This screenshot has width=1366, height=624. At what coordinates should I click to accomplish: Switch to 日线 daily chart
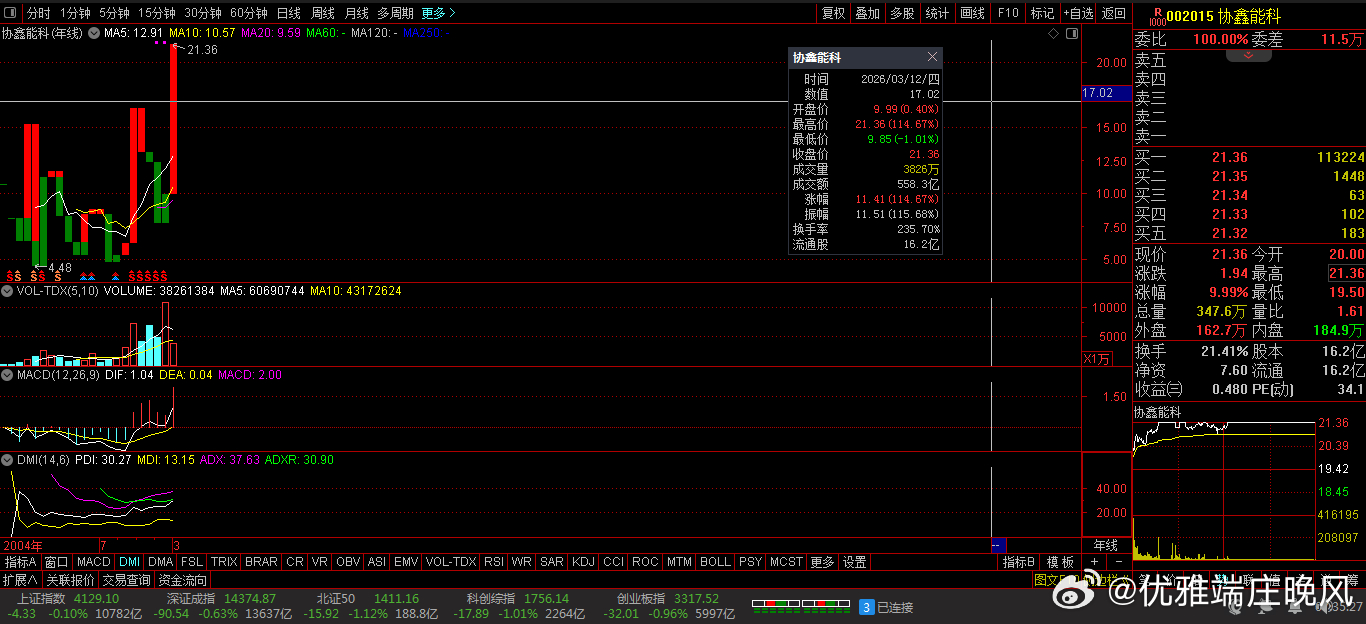click(288, 13)
